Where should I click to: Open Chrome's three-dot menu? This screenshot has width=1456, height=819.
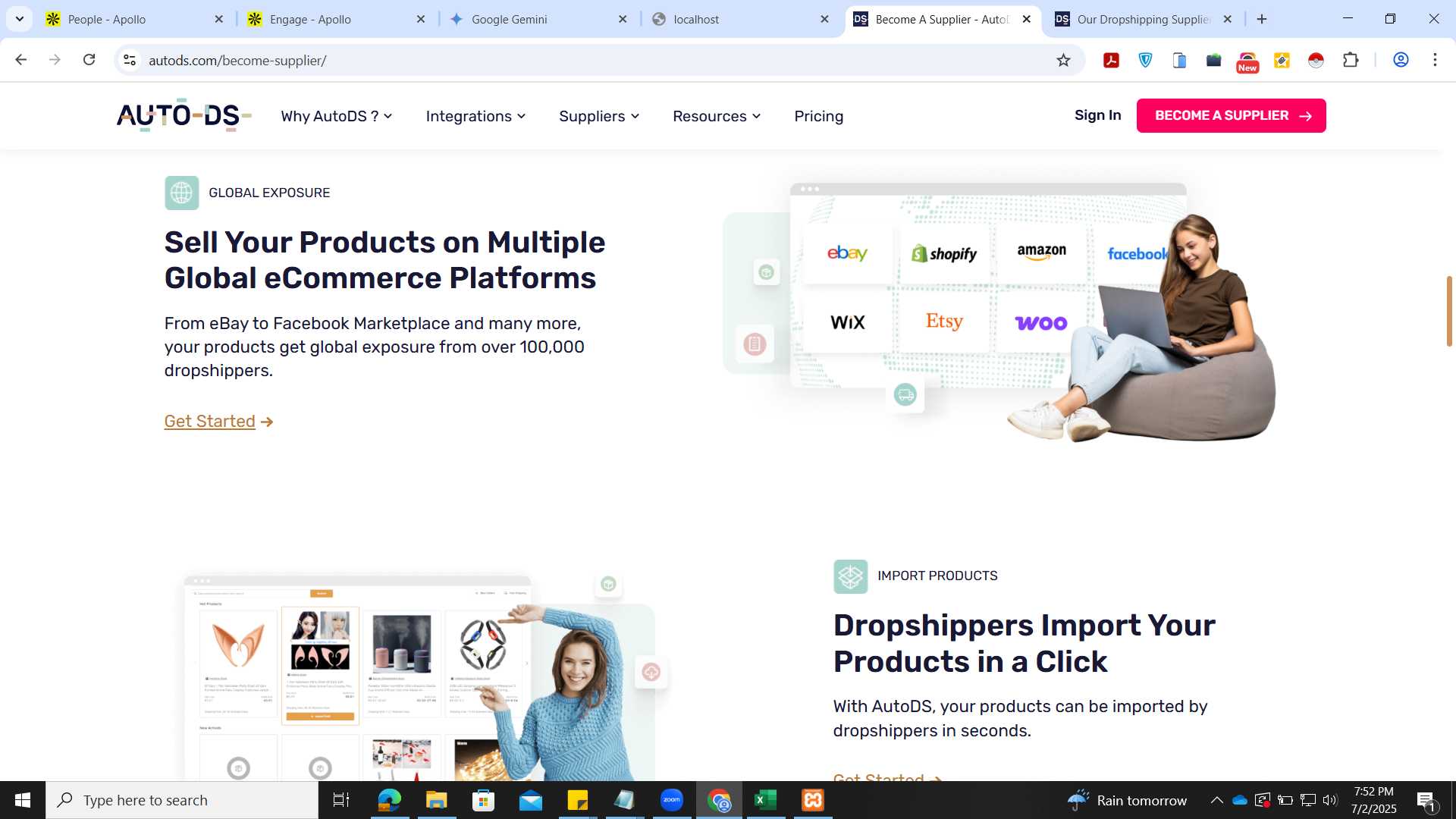click(x=1435, y=60)
